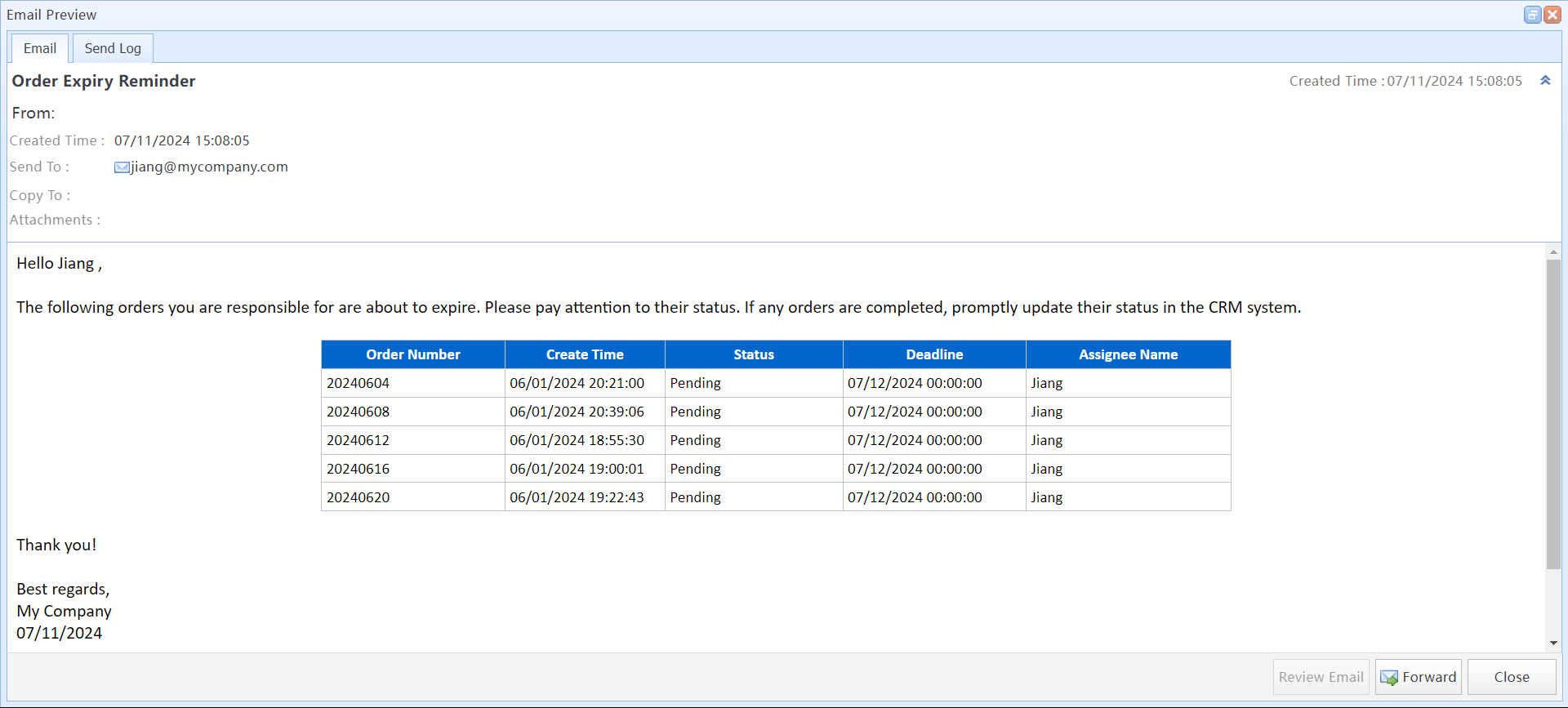Click create time 06/01/2024 20:39:06
Viewport: 1568px width, 708px height.
pyautogui.click(x=577, y=412)
